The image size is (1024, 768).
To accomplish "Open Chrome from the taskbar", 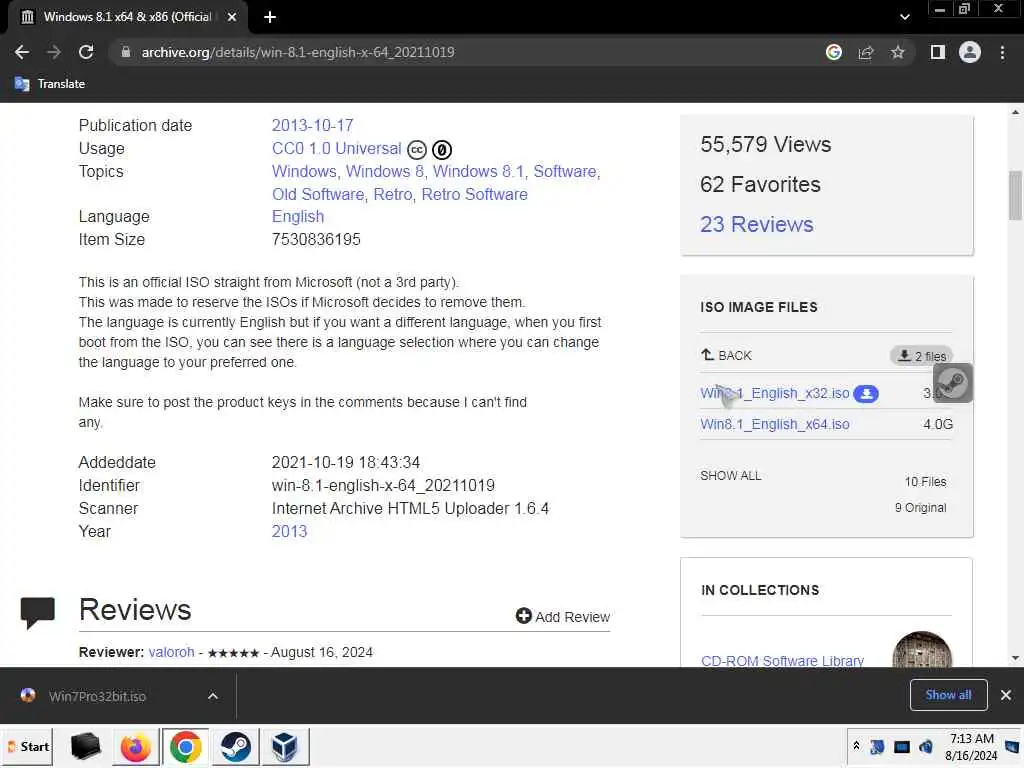I will 185,746.
